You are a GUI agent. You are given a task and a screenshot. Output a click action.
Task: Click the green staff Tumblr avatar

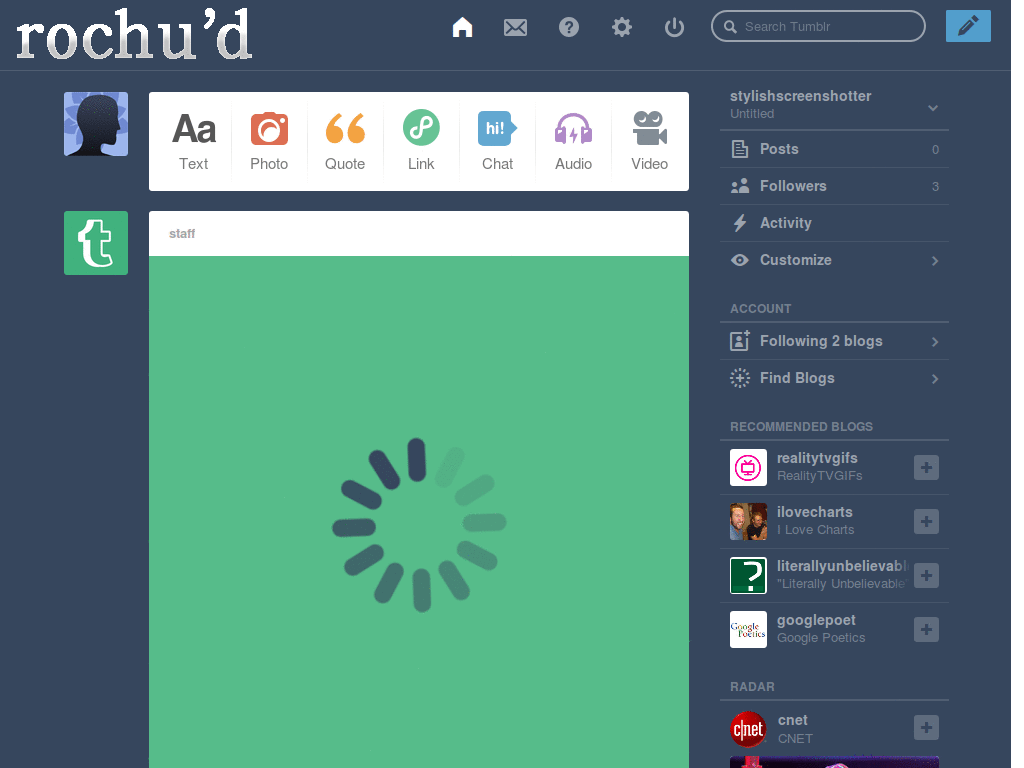click(x=96, y=243)
